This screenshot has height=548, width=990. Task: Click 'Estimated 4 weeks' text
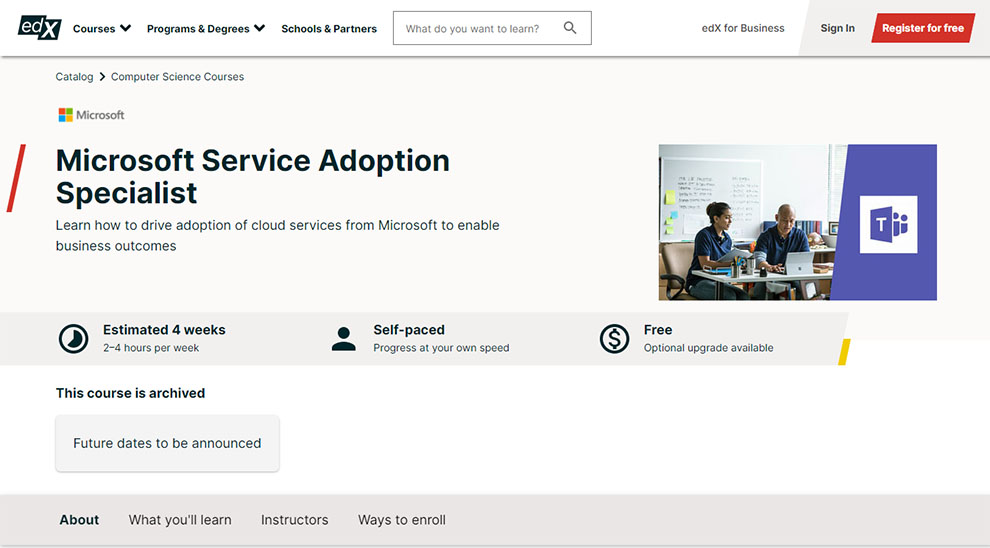click(x=164, y=330)
